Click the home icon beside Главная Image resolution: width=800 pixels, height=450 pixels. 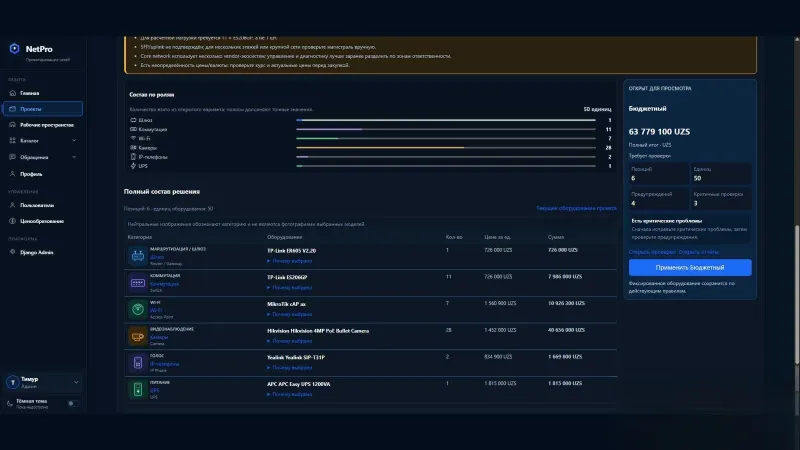pos(13,93)
